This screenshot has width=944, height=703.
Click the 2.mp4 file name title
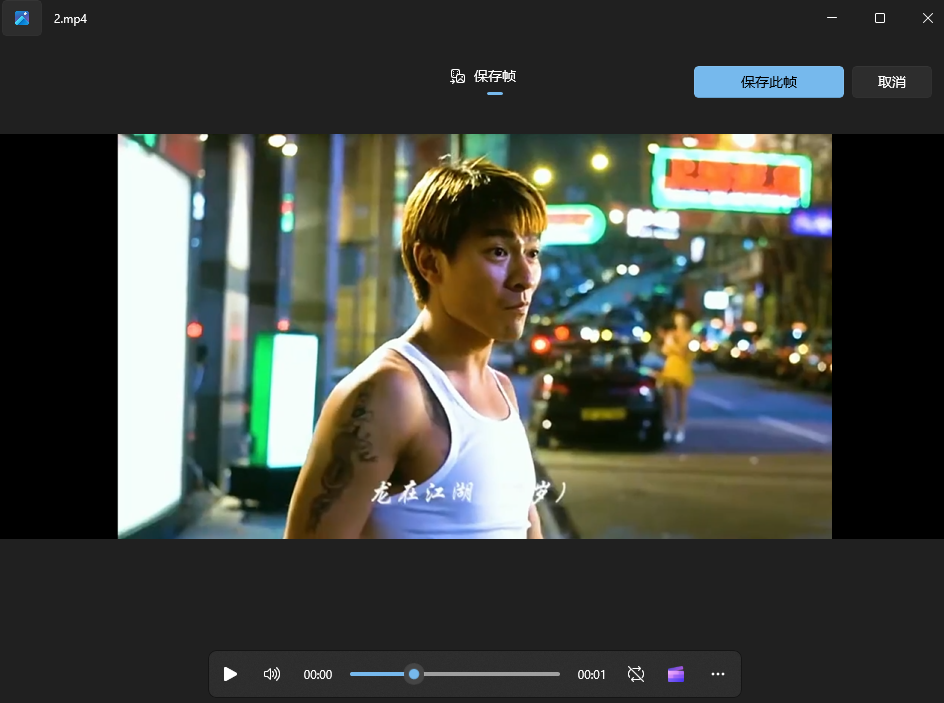70,19
